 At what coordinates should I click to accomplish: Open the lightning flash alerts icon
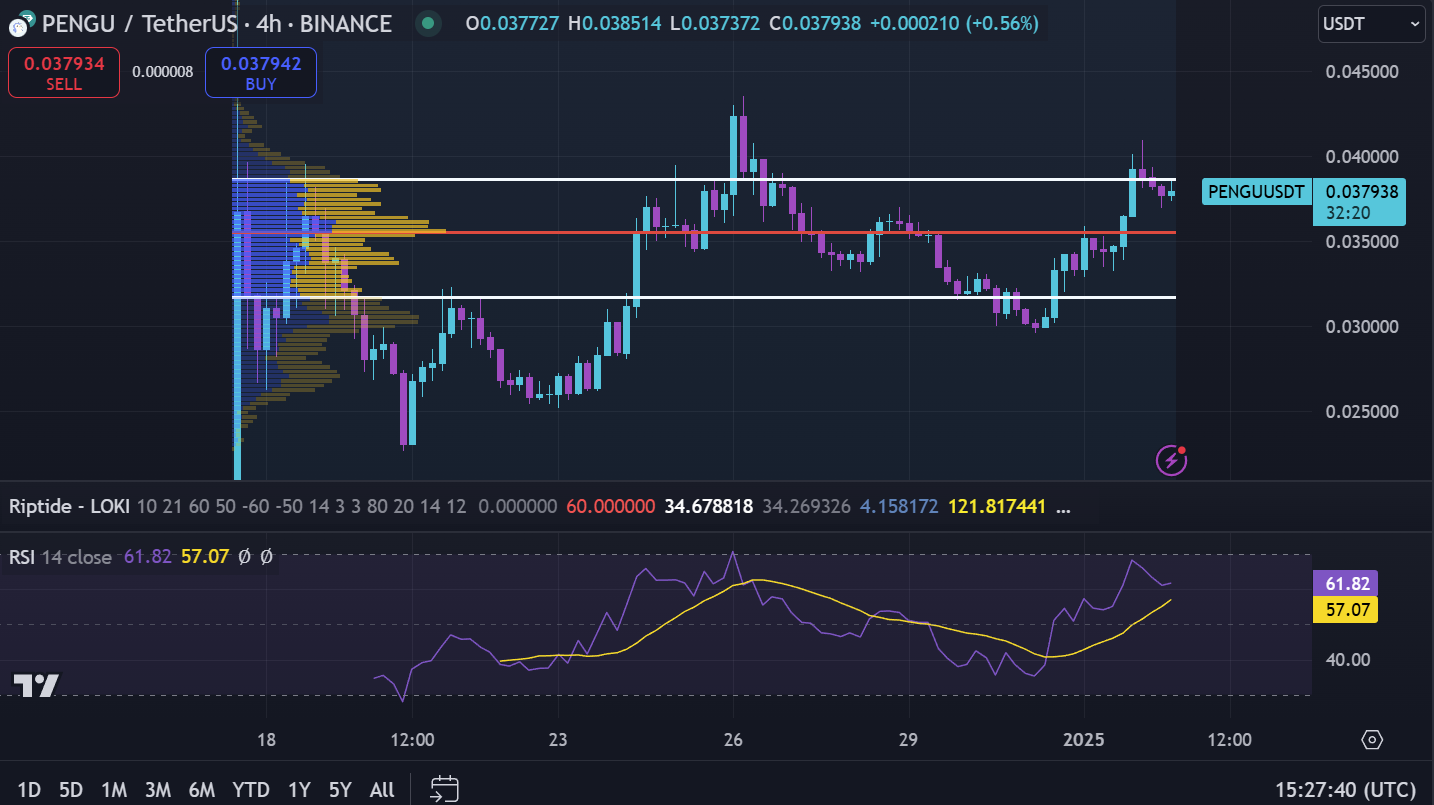pos(1171,460)
